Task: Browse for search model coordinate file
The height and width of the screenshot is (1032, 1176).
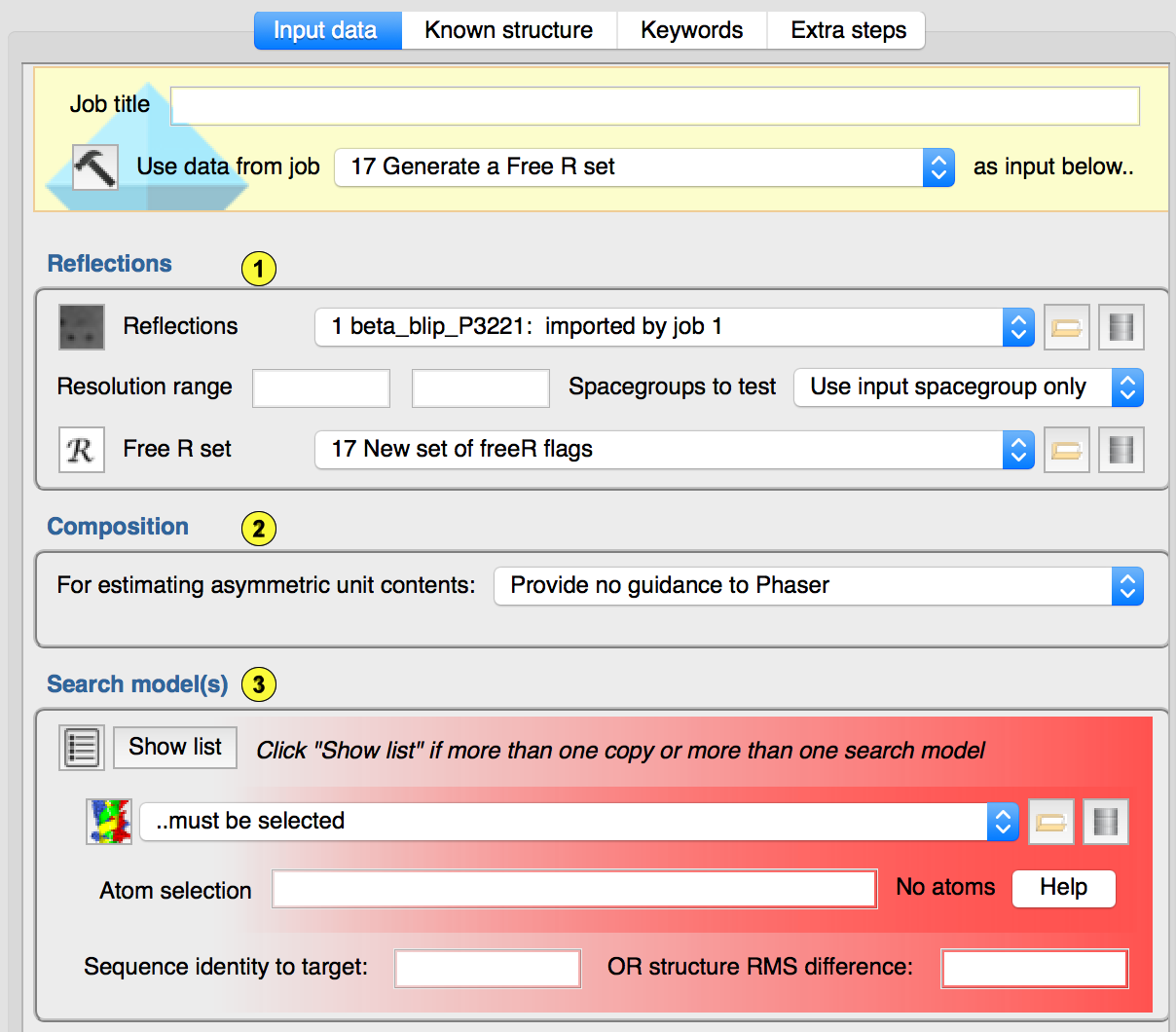Action: 1050,822
